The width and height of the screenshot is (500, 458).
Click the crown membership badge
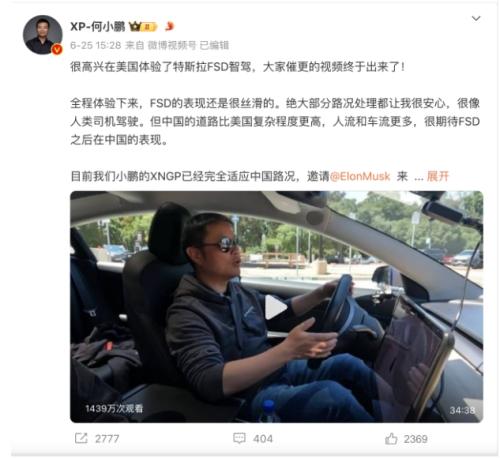143,26
